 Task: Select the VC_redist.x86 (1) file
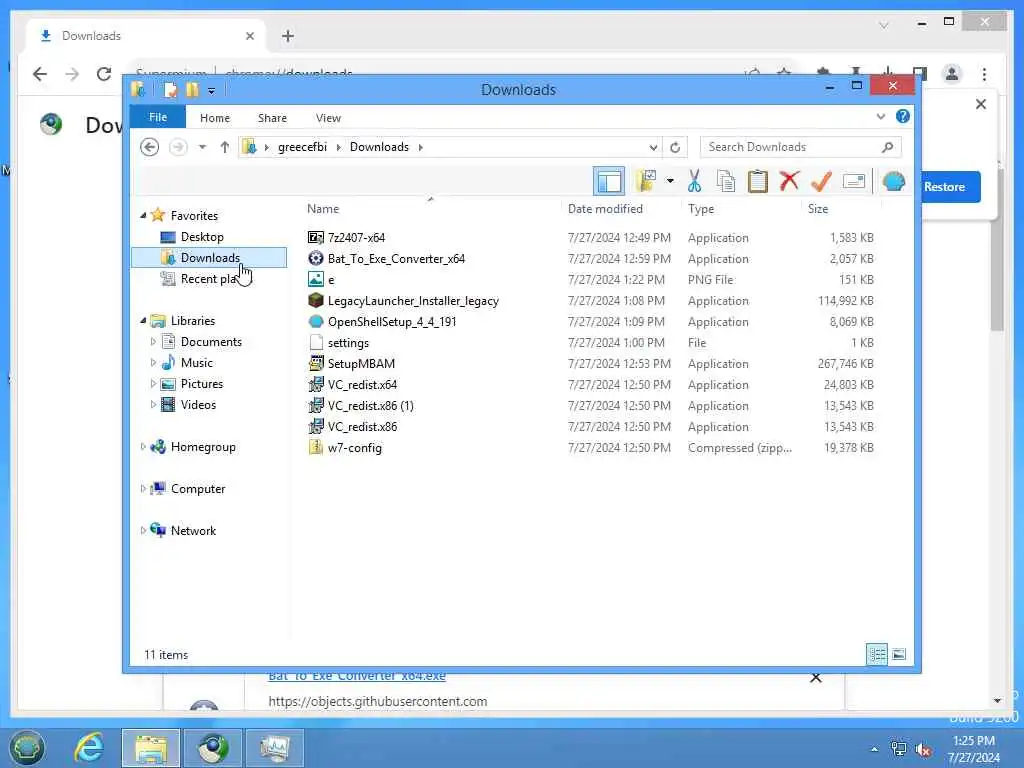(370, 406)
